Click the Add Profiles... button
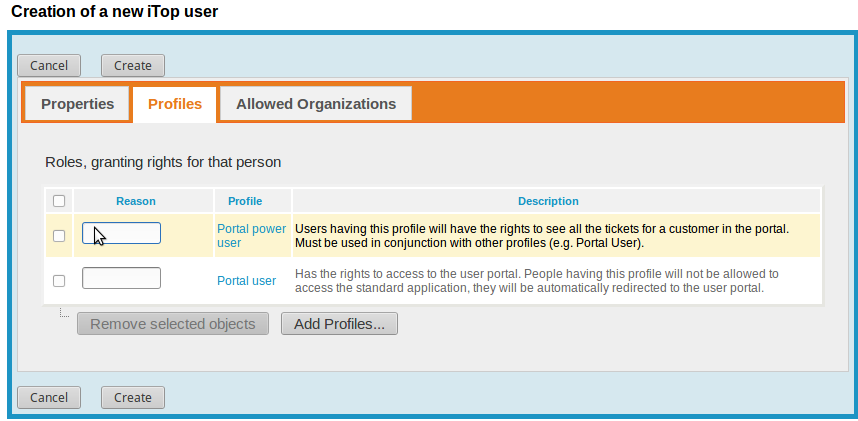Image resolution: width=858 pixels, height=421 pixels. (340, 324)
